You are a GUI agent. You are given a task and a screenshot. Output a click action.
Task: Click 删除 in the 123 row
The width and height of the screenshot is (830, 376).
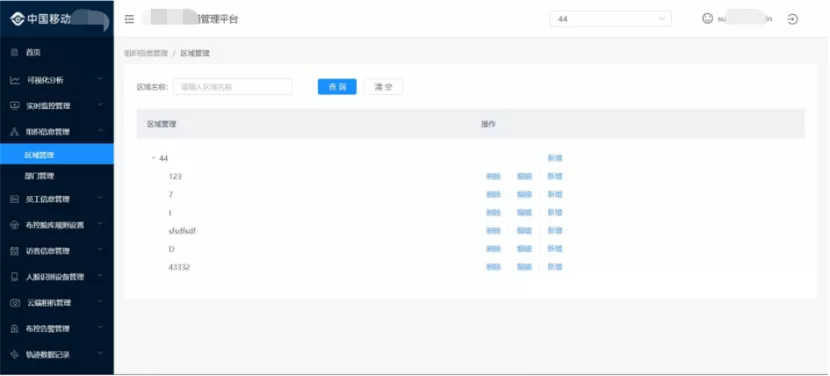click(x=493, y=176)
